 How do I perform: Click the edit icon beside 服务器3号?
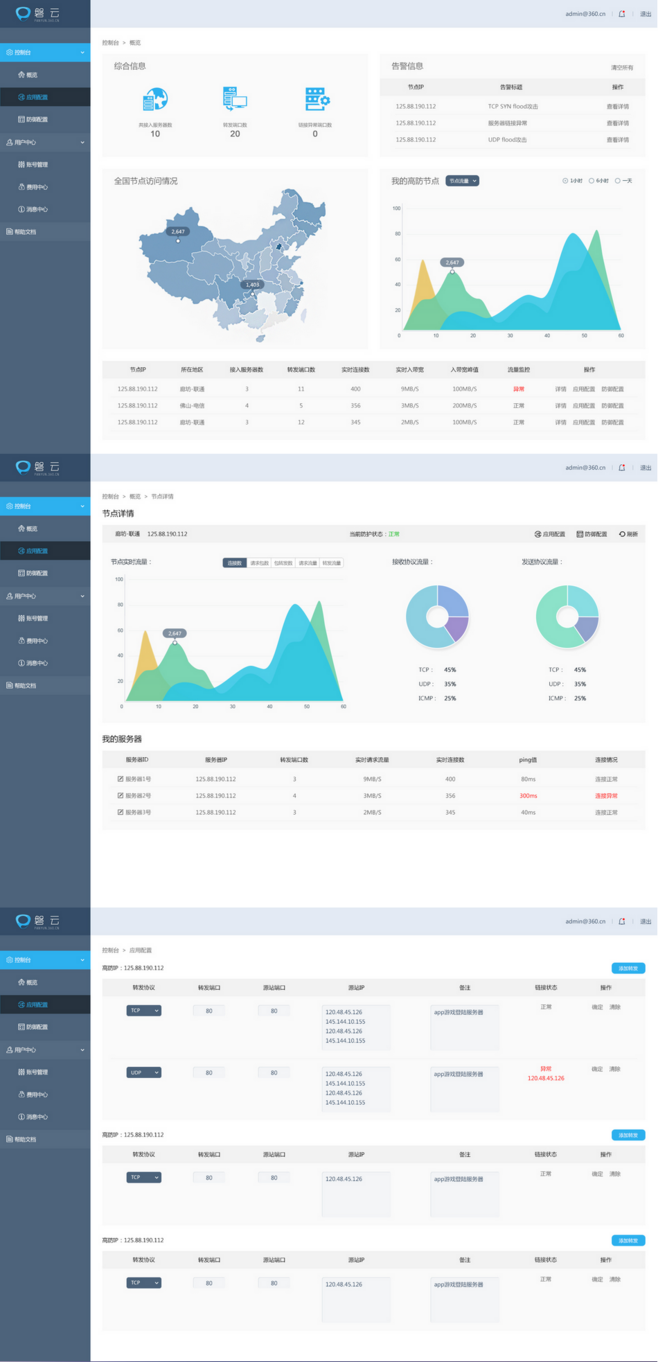pos(121,813)
